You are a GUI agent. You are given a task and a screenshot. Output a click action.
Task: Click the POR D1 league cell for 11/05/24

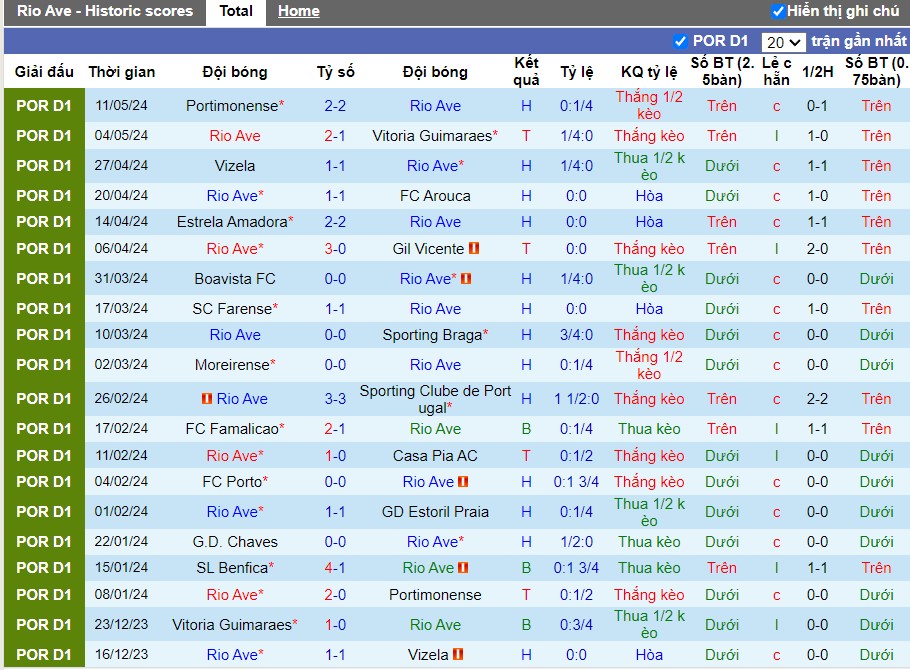[44, 106]
